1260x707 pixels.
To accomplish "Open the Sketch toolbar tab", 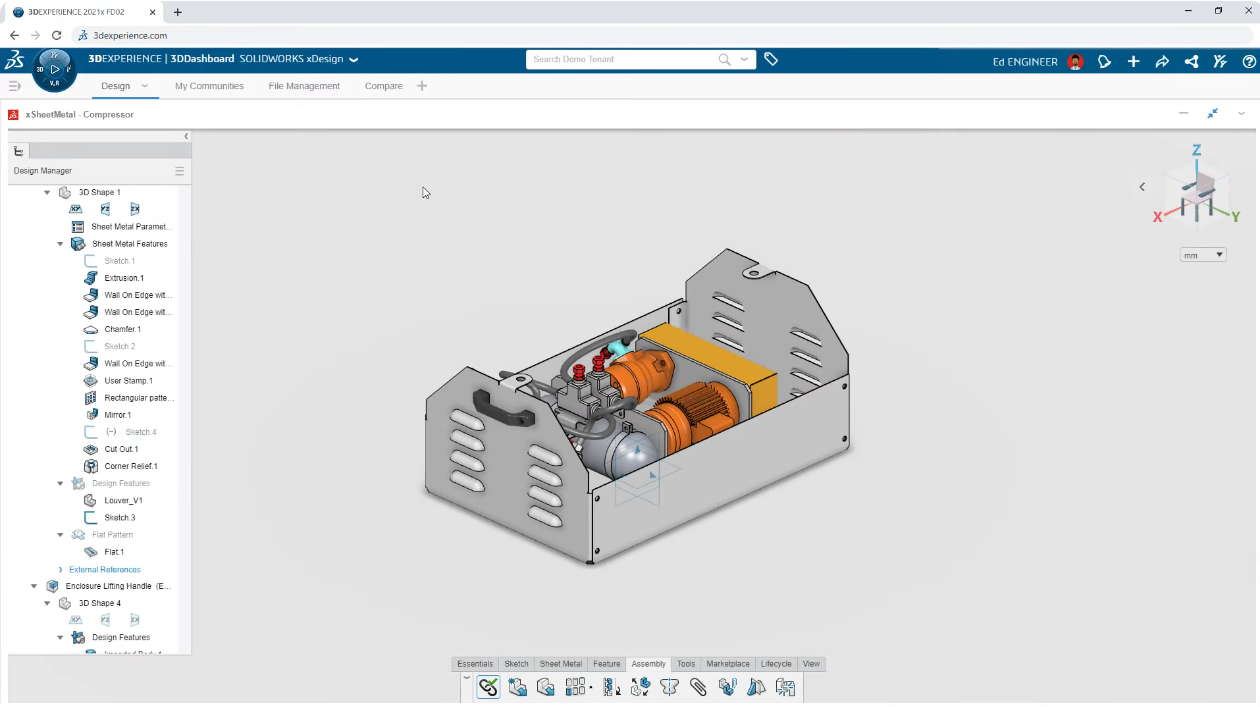I will click(x=516, y=664).
